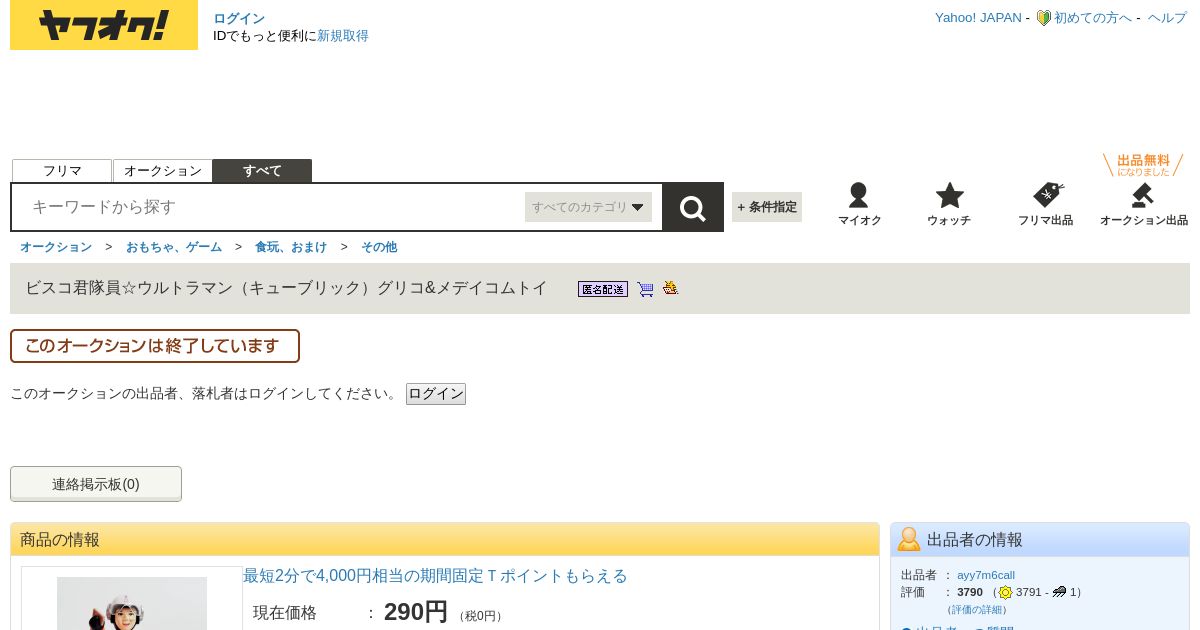
Task: Open seller ayy7m6call profile link
Action: point(986,575)
